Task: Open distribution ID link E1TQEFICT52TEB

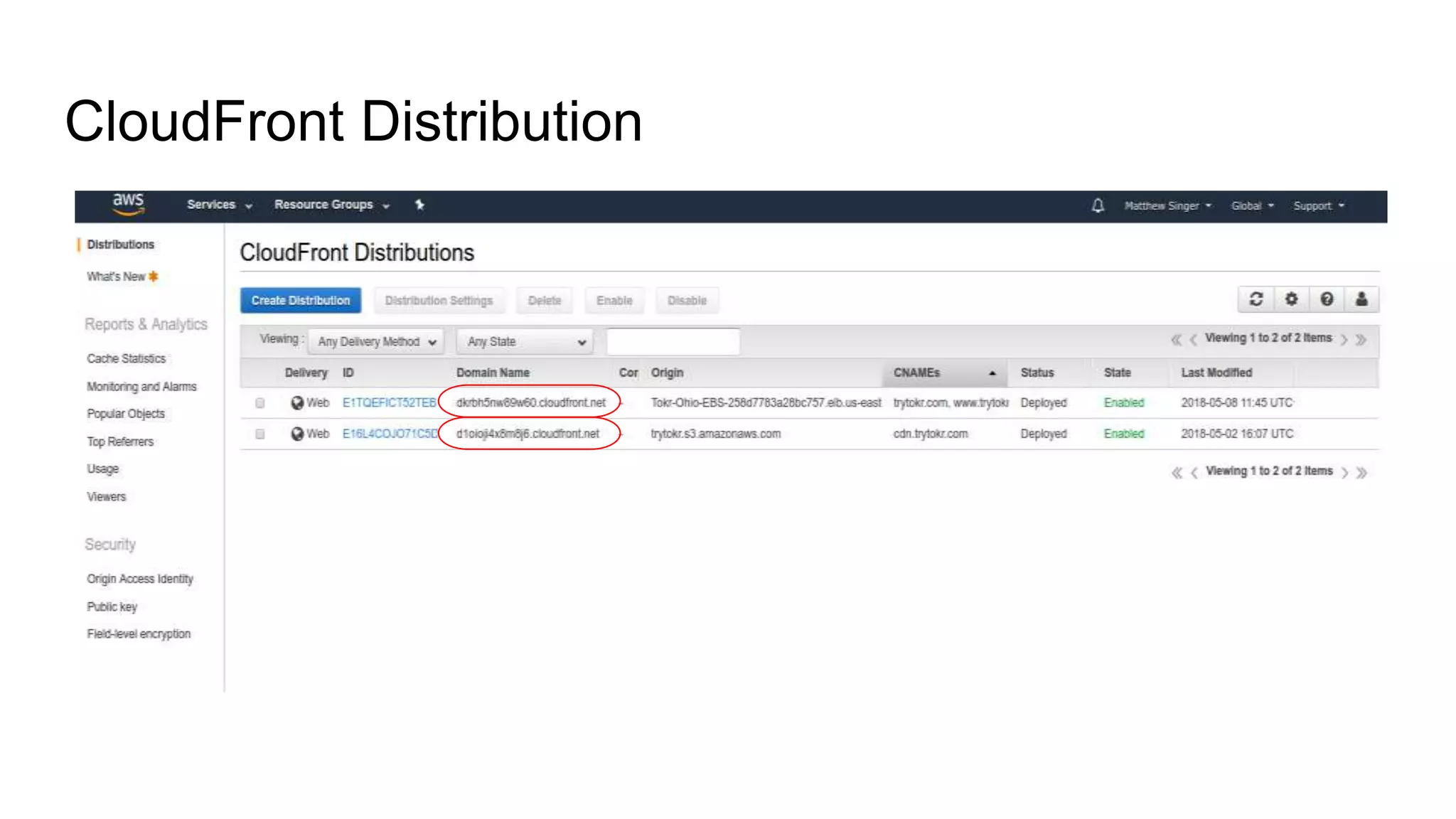Action: click(x=389, y=402)
